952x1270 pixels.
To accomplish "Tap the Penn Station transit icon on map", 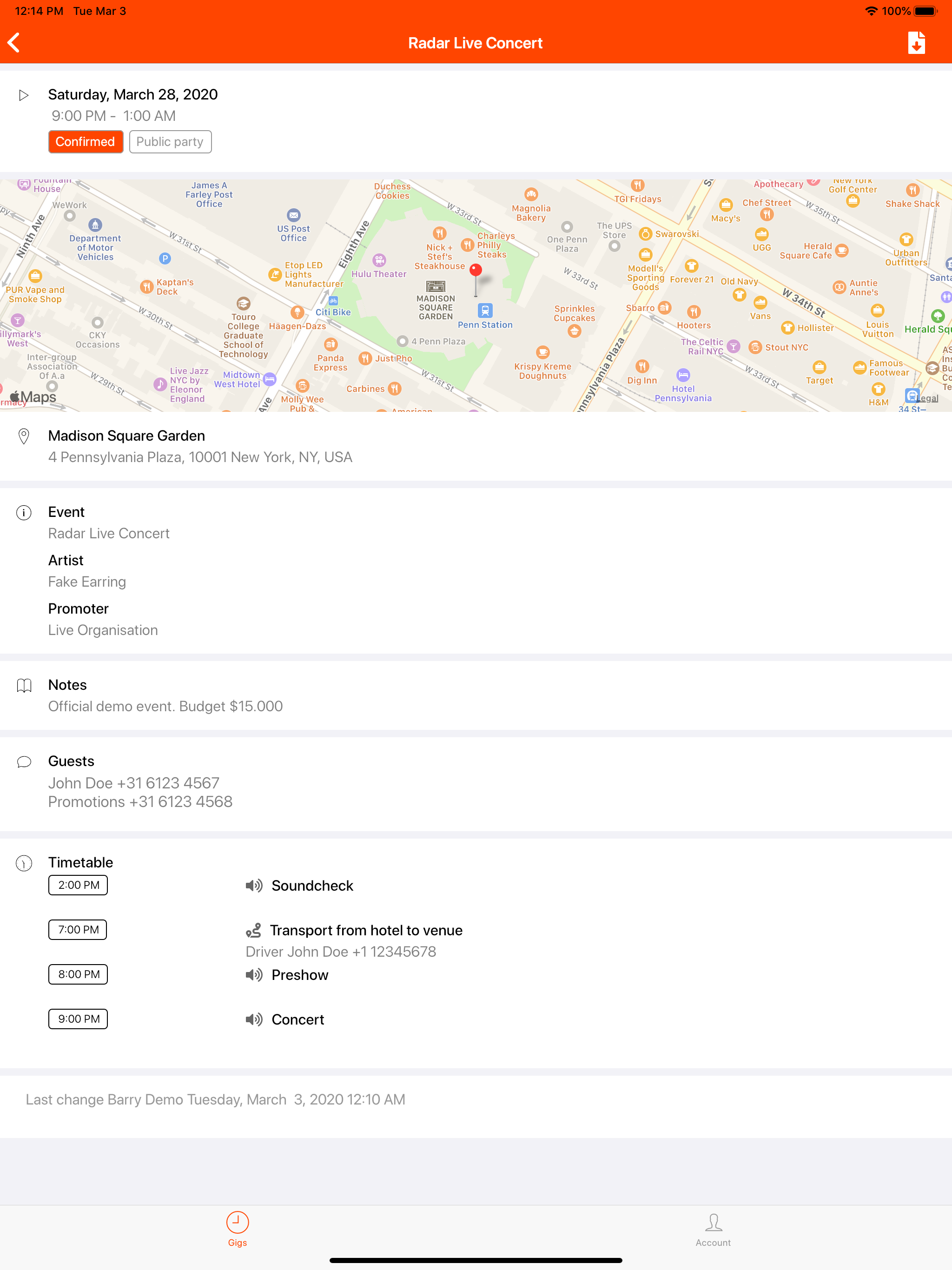I will click(x=485, y=311).
